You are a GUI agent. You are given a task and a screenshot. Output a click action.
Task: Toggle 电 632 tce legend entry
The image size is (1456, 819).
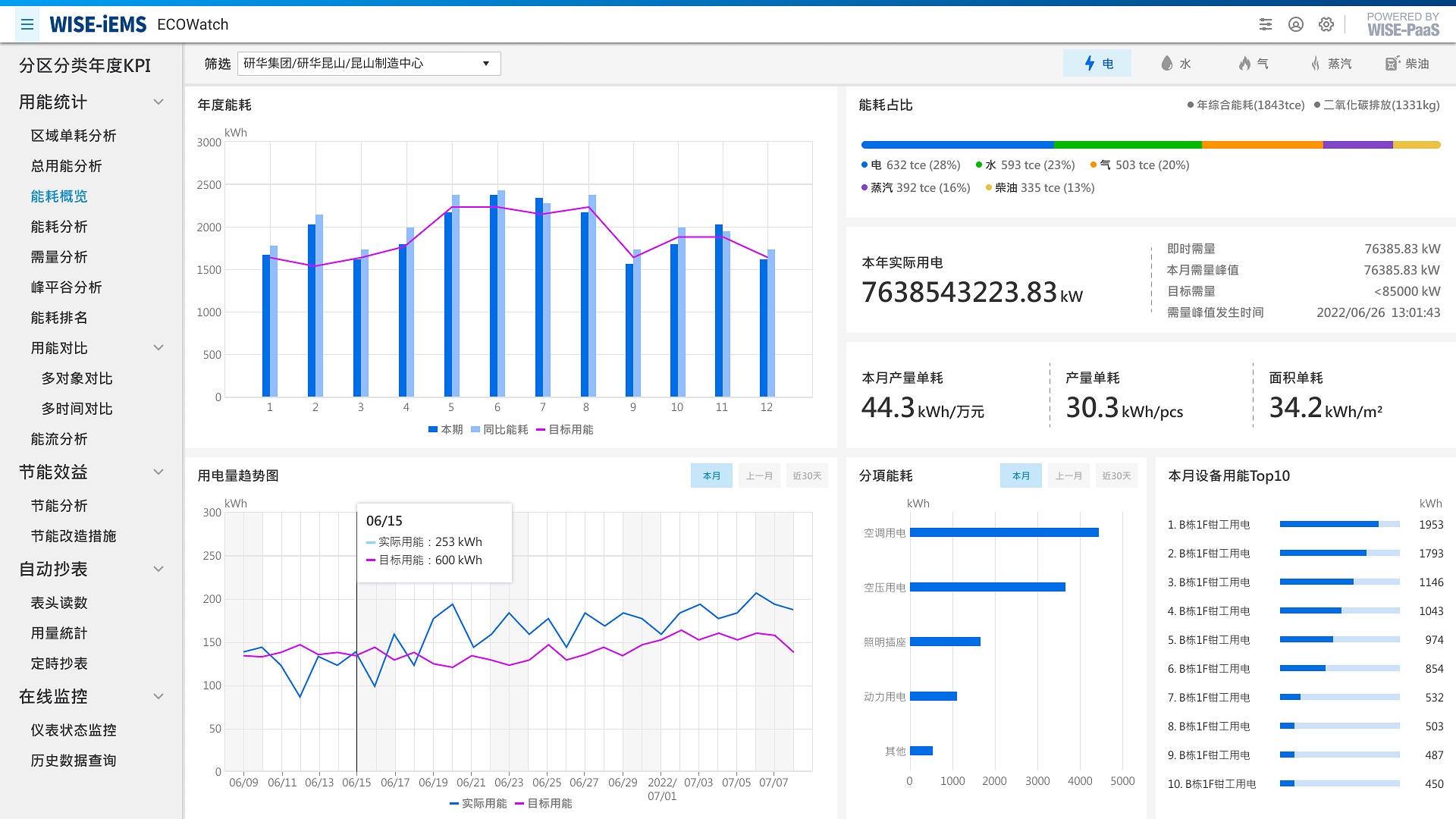[911, 165]
